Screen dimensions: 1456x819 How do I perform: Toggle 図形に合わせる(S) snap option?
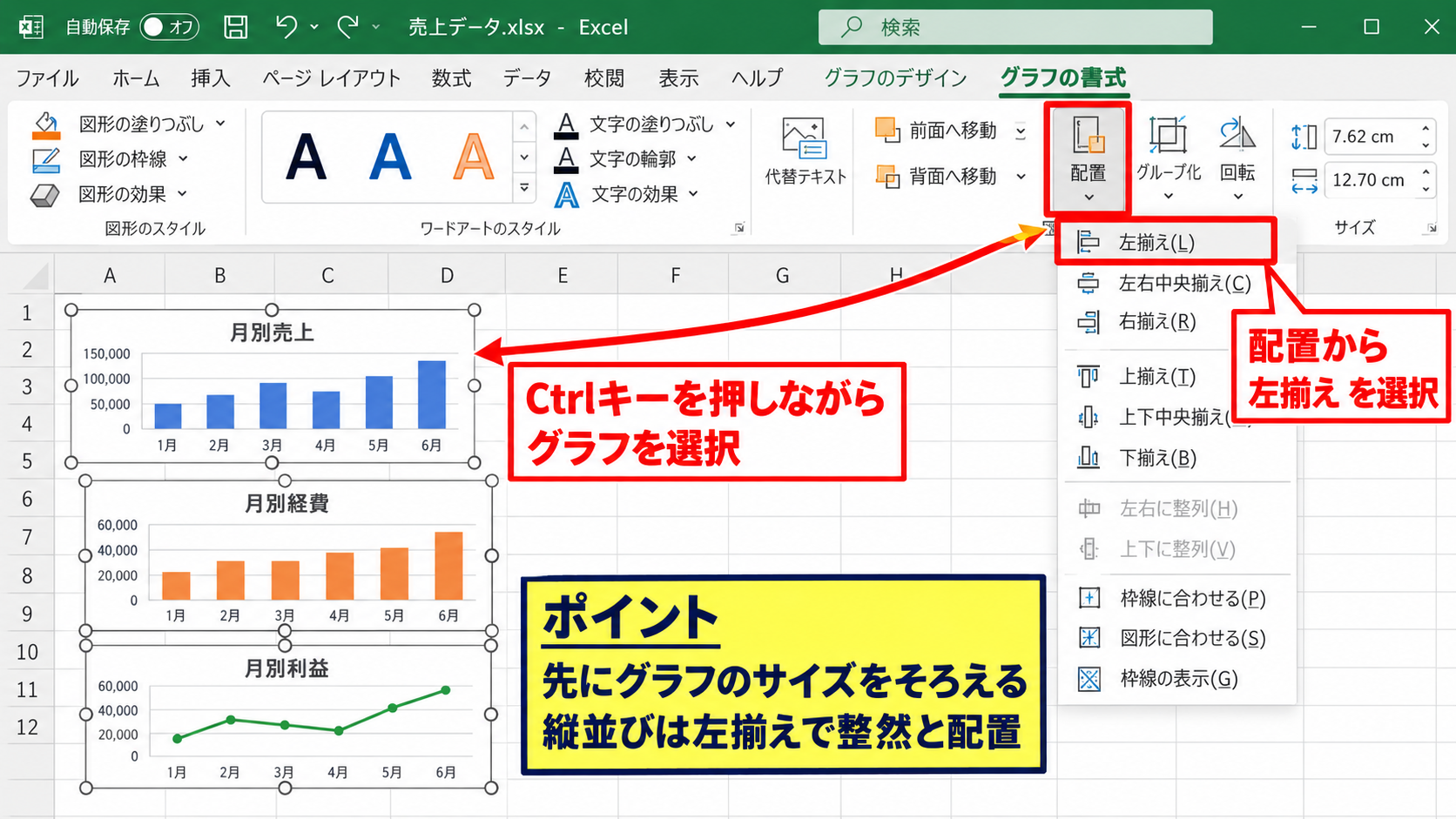coord(1176,639)
